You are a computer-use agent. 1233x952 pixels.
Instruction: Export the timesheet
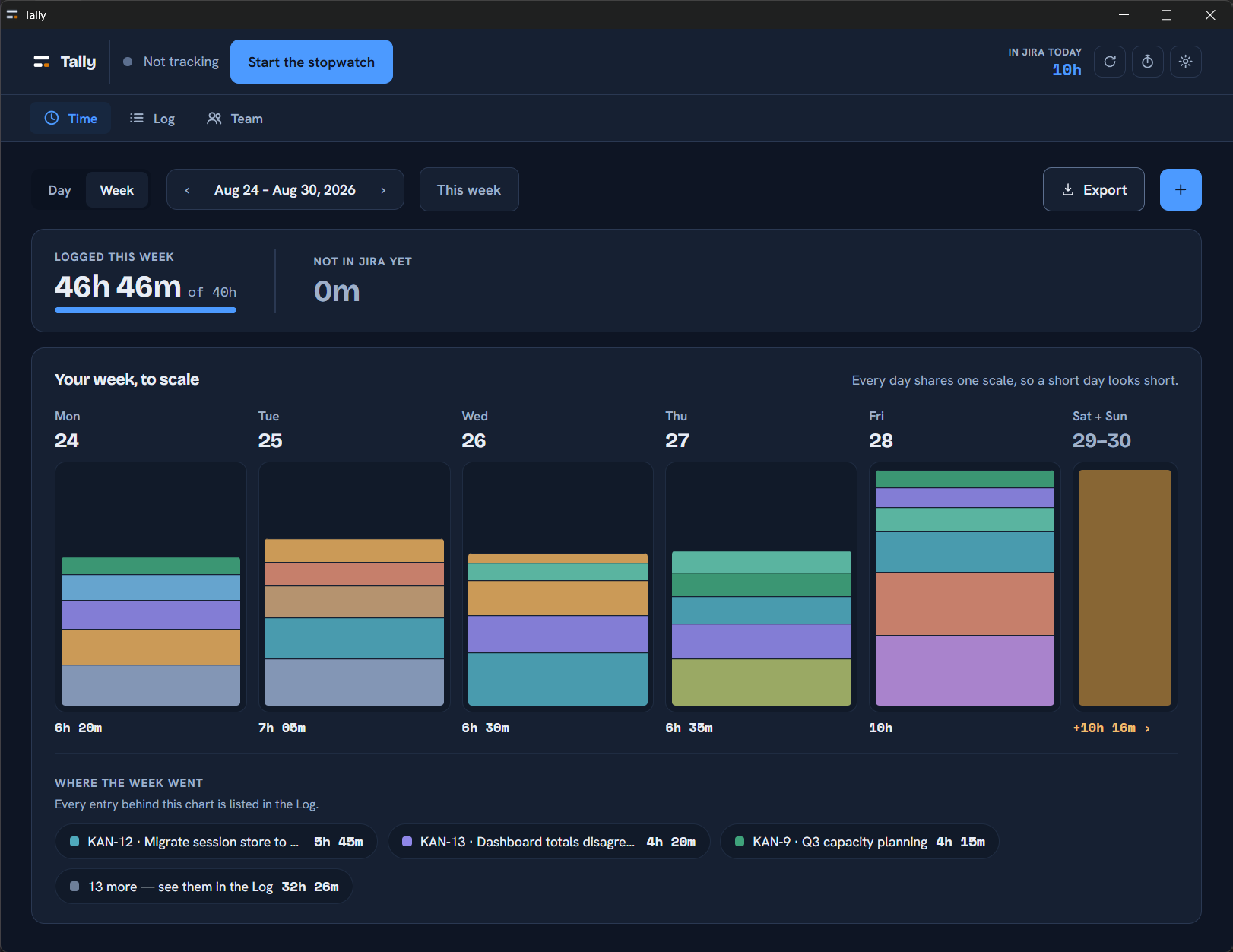[x=1094, y=189]
